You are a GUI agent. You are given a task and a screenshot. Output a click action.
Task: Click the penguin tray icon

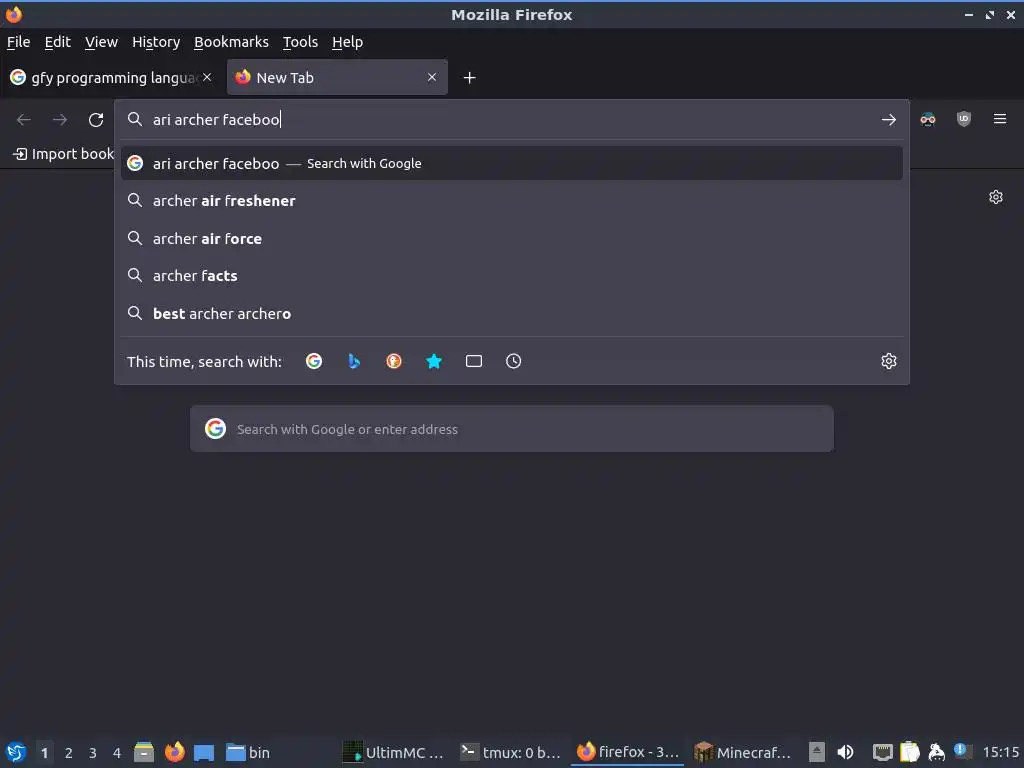tap(936, 752)
